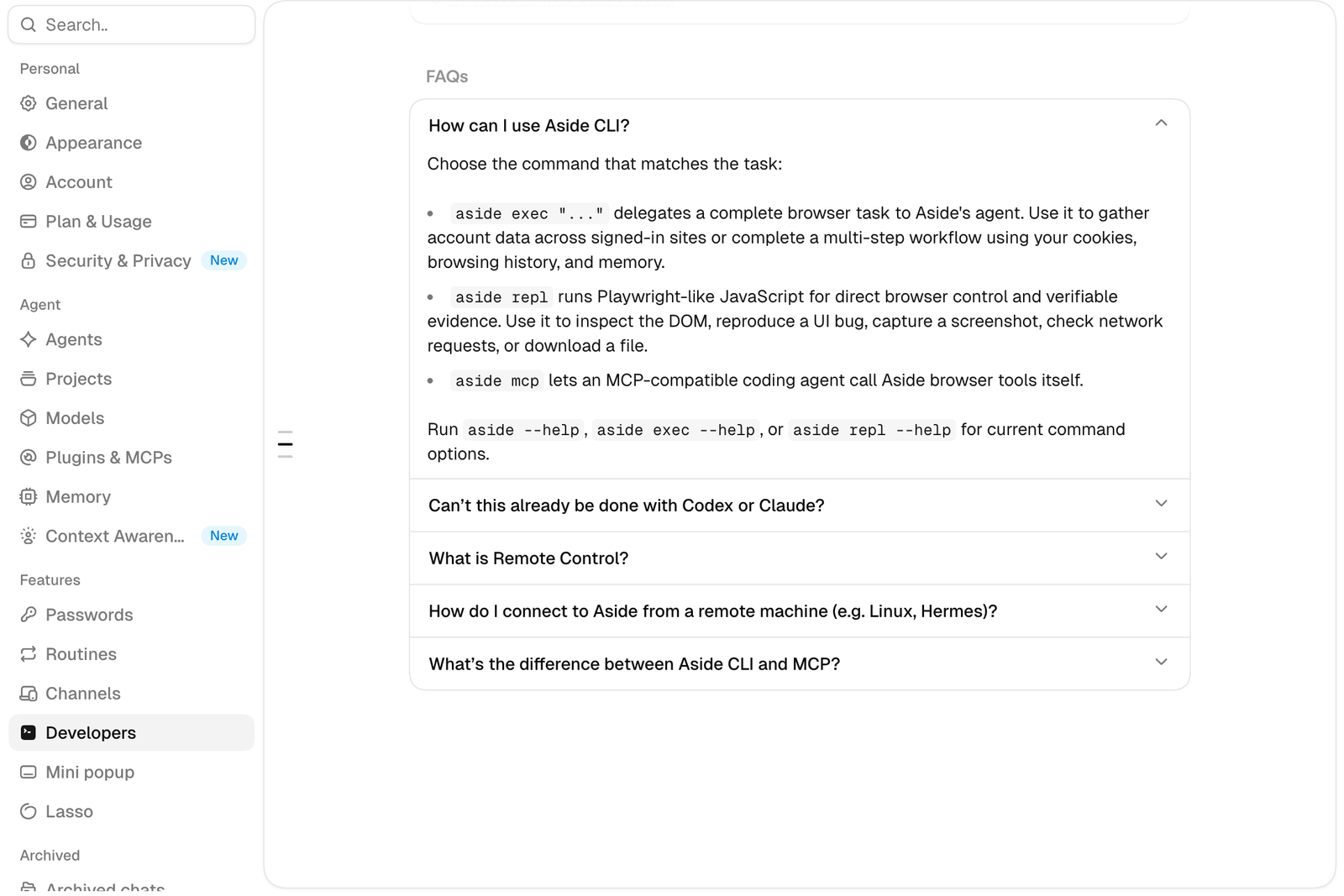This screenshot has width=1344, height=896.
Task: Click the 'aside --help' inline code
Action: point(523,430)
